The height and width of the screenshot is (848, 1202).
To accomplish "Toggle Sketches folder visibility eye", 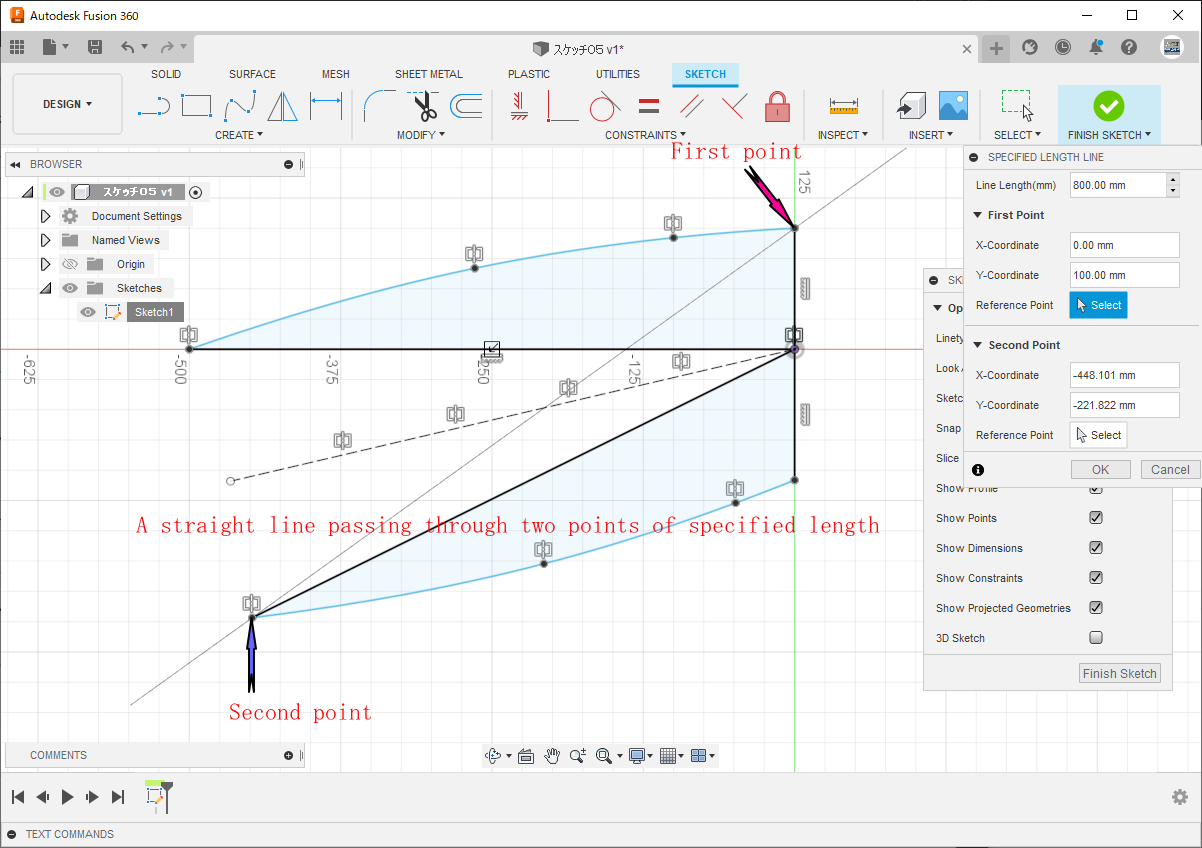I will pos(69,288).
